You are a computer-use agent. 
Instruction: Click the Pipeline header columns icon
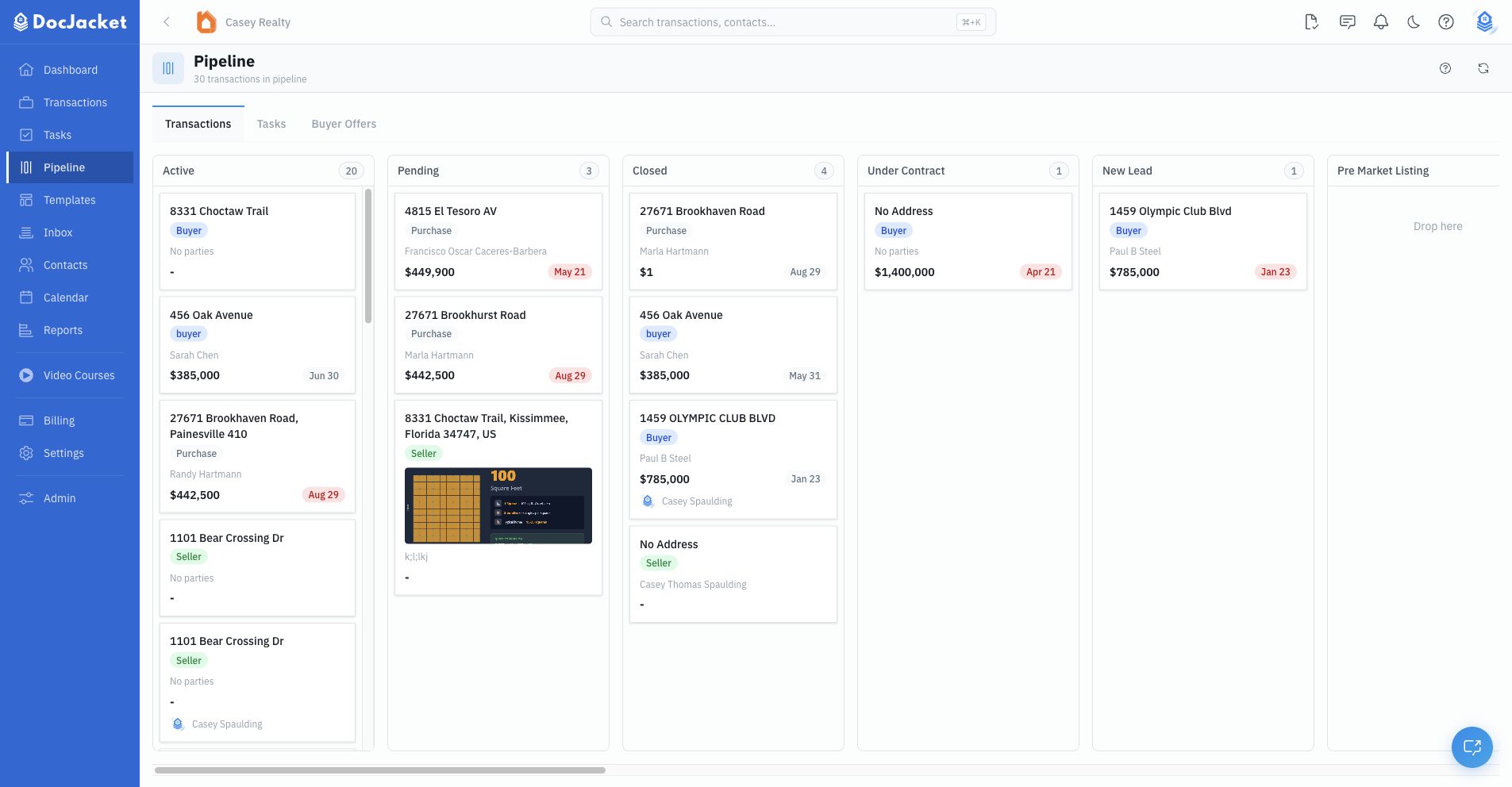168,68
